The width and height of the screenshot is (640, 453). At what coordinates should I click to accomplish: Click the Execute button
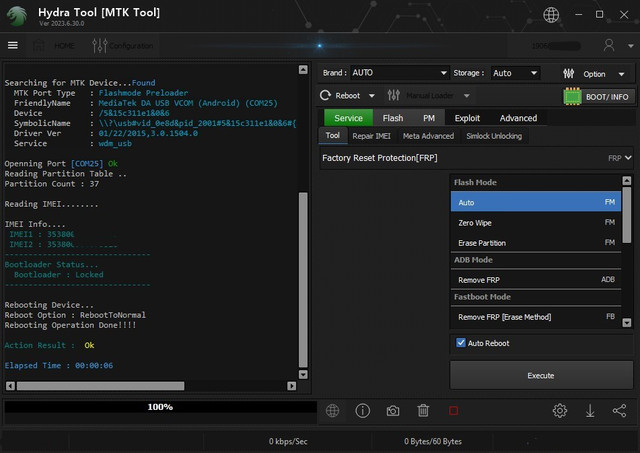pyautogui.click(x=541, y=375)
